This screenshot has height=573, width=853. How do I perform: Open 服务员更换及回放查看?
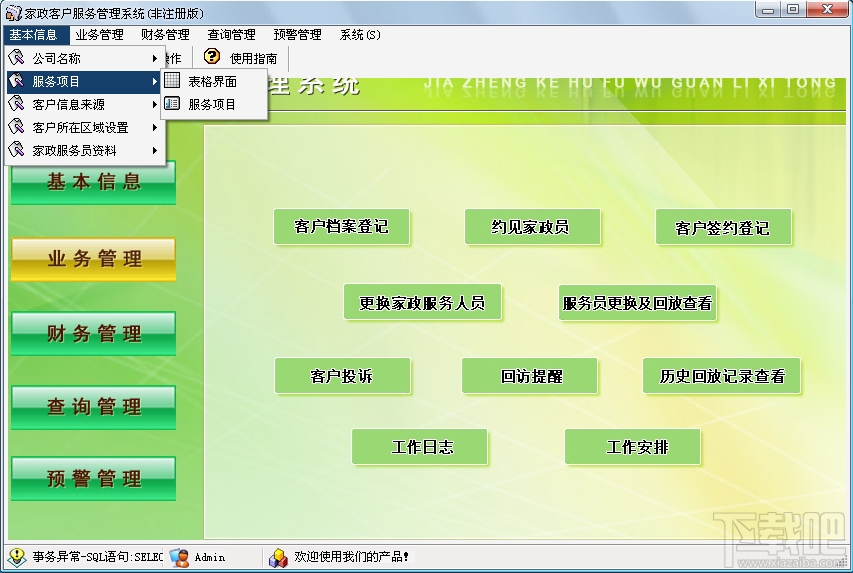coord(638,303)
